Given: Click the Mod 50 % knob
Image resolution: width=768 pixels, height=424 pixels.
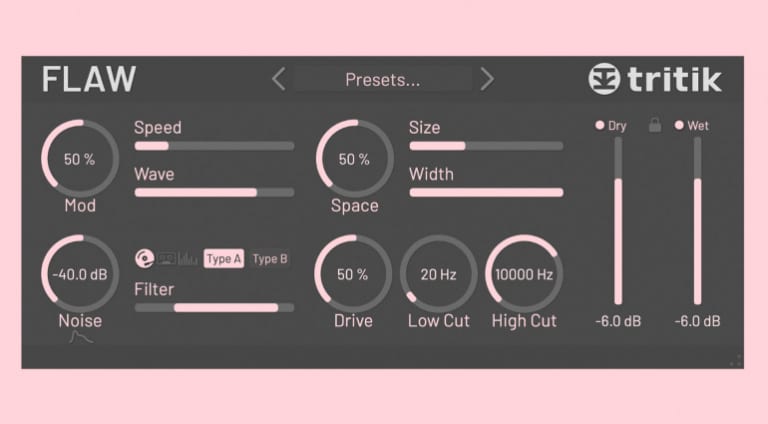Looking at the screenshot, I should (x=80, y=159).
